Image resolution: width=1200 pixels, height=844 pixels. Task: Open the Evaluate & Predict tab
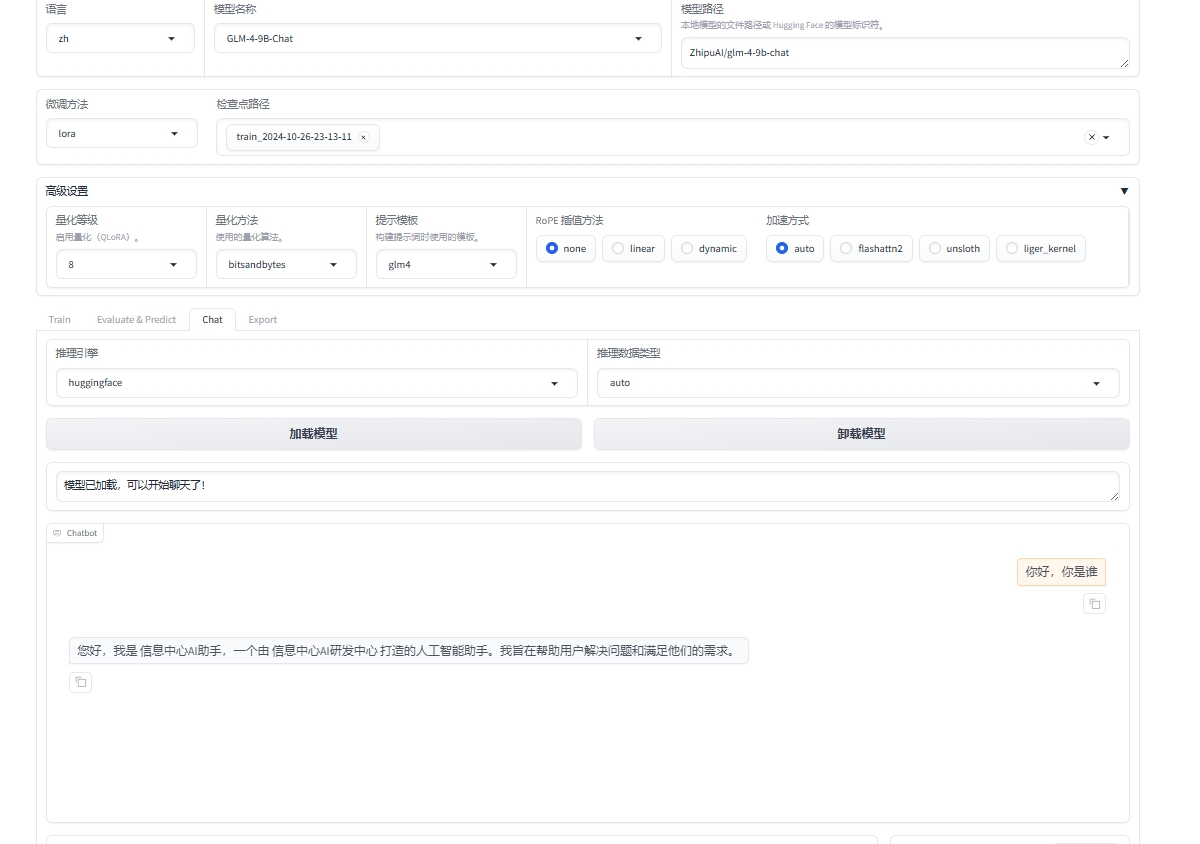[x=136, y=320]
